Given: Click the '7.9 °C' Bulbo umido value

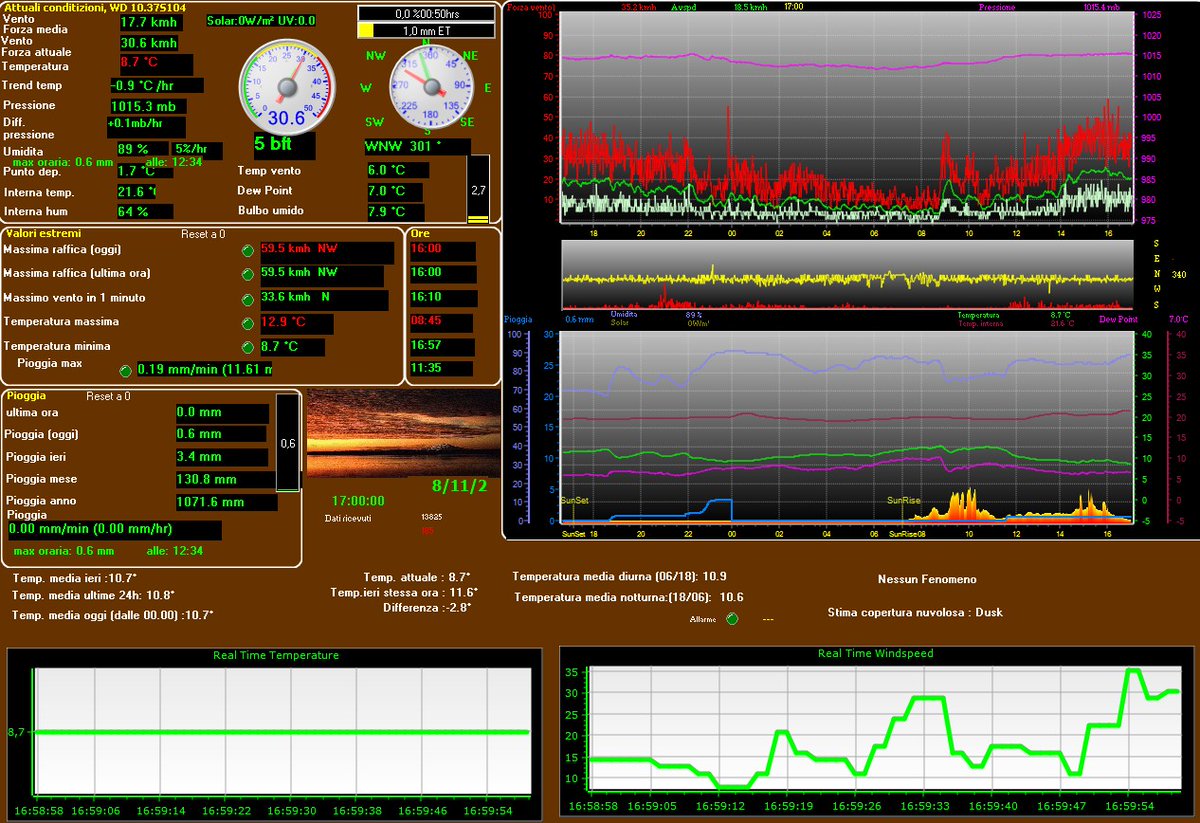Looking at the screenshot, I should point(394,212).
